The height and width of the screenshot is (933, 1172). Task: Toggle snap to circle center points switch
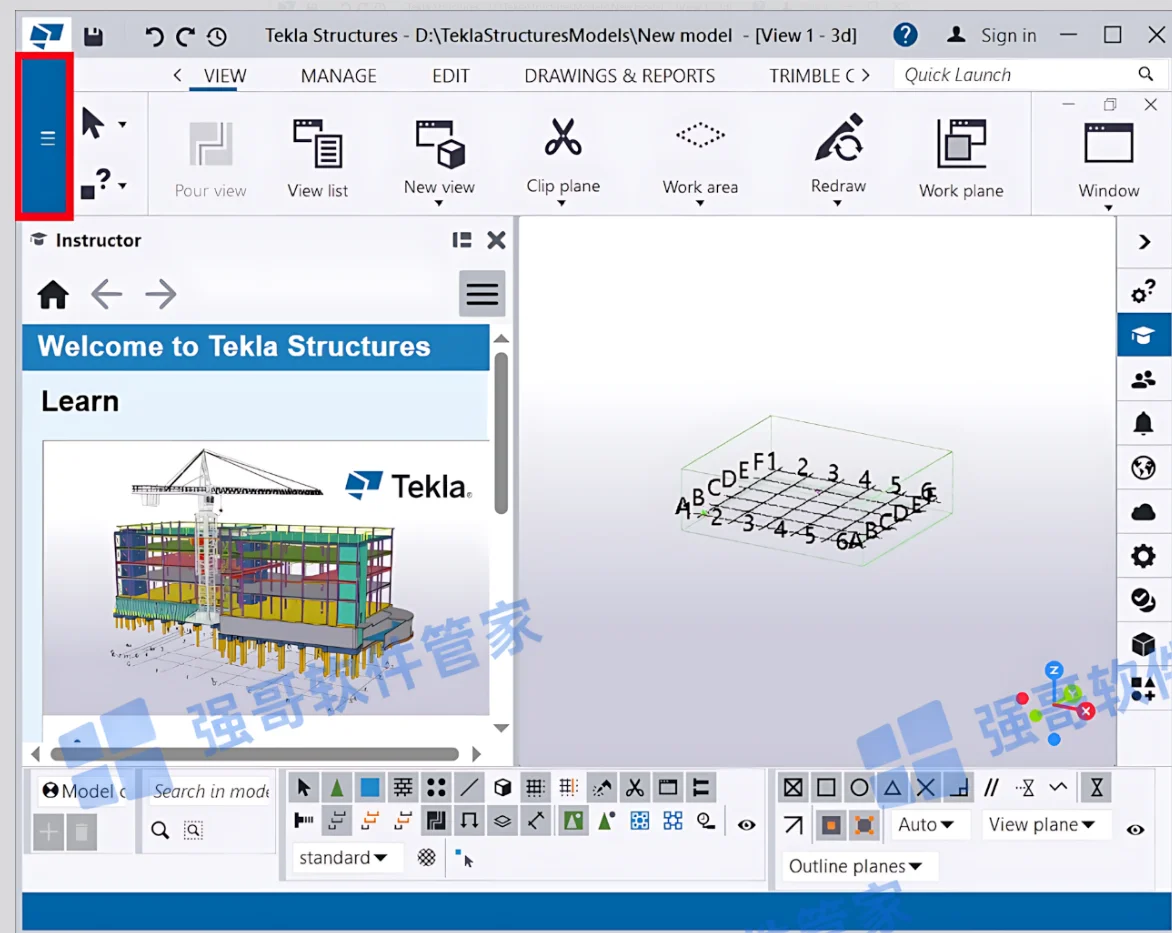[860, 787]
